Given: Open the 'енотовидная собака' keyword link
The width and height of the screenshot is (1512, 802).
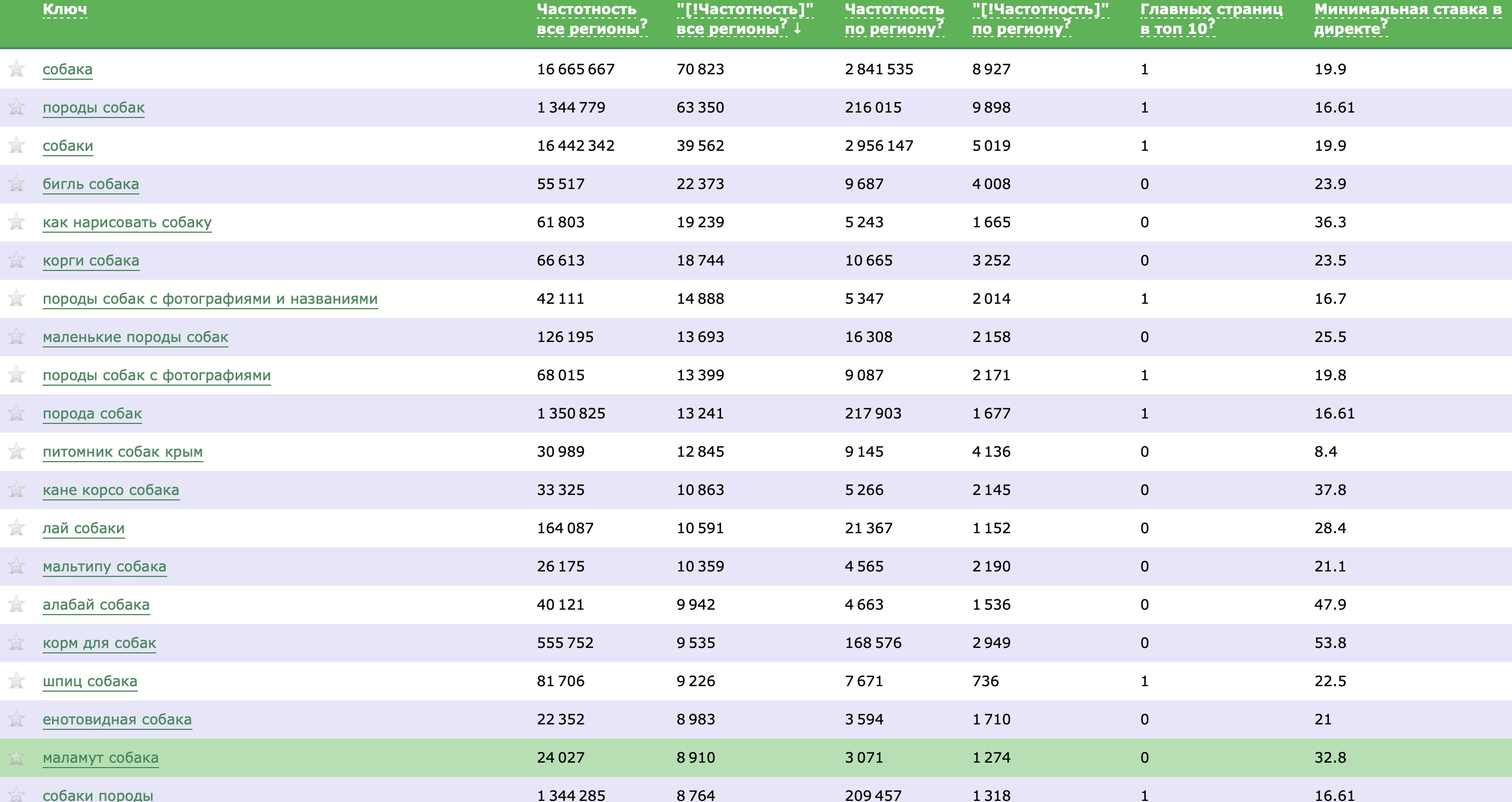Looking at the screenshot, I should [x=117, y=720].
